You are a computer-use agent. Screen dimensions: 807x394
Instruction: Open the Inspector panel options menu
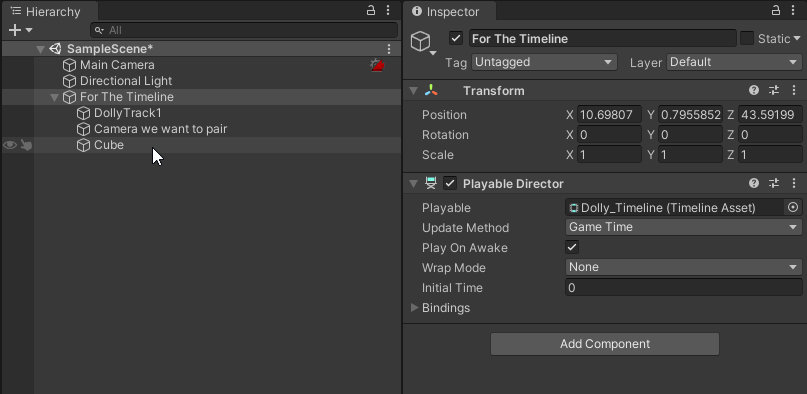pos(793,10)
